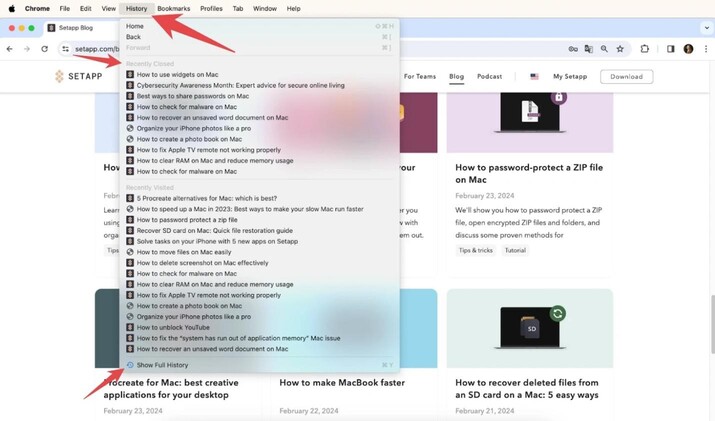
Task: Open 'How to password-protect a ZIP file on Mac'
Action: pyautogui.click(x=529, y=173)
